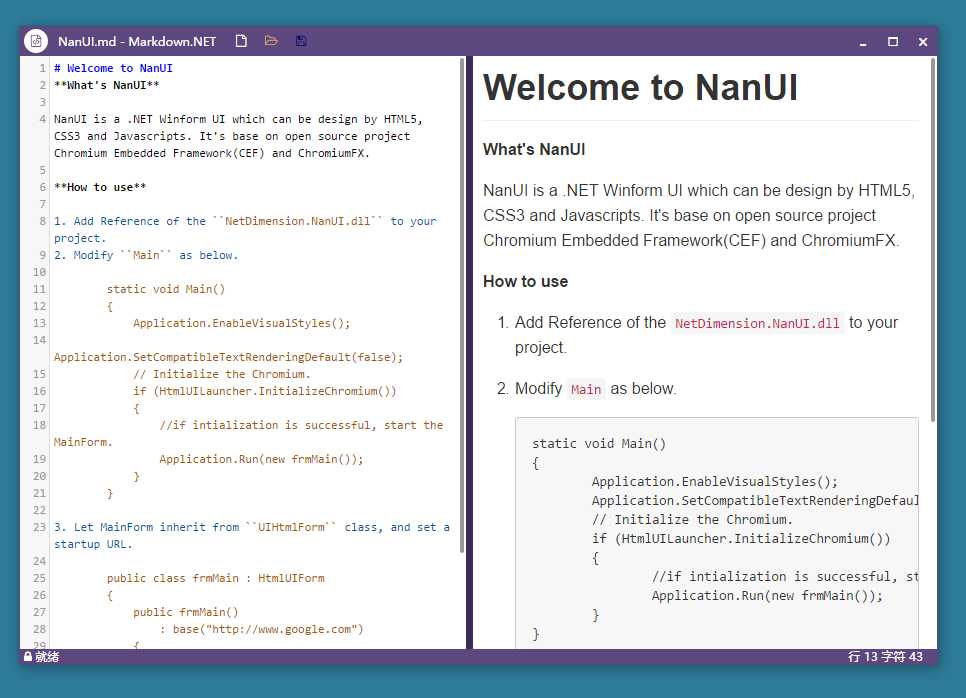The image size is (966, 698).
Task: Click 'static void Main()' in the editor pane
Action: tap(166, 289)
